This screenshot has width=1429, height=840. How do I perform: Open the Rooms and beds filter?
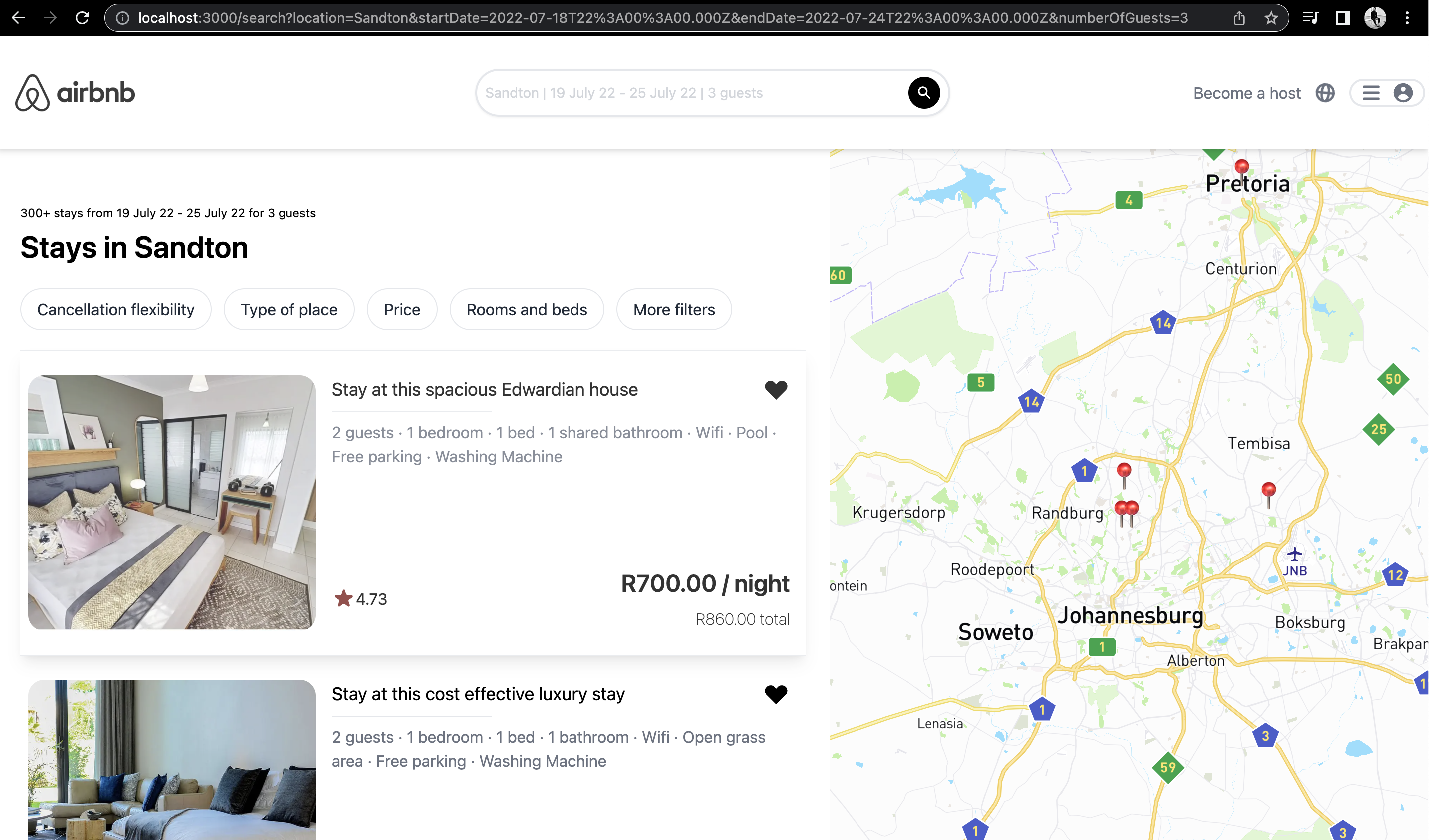527,309
